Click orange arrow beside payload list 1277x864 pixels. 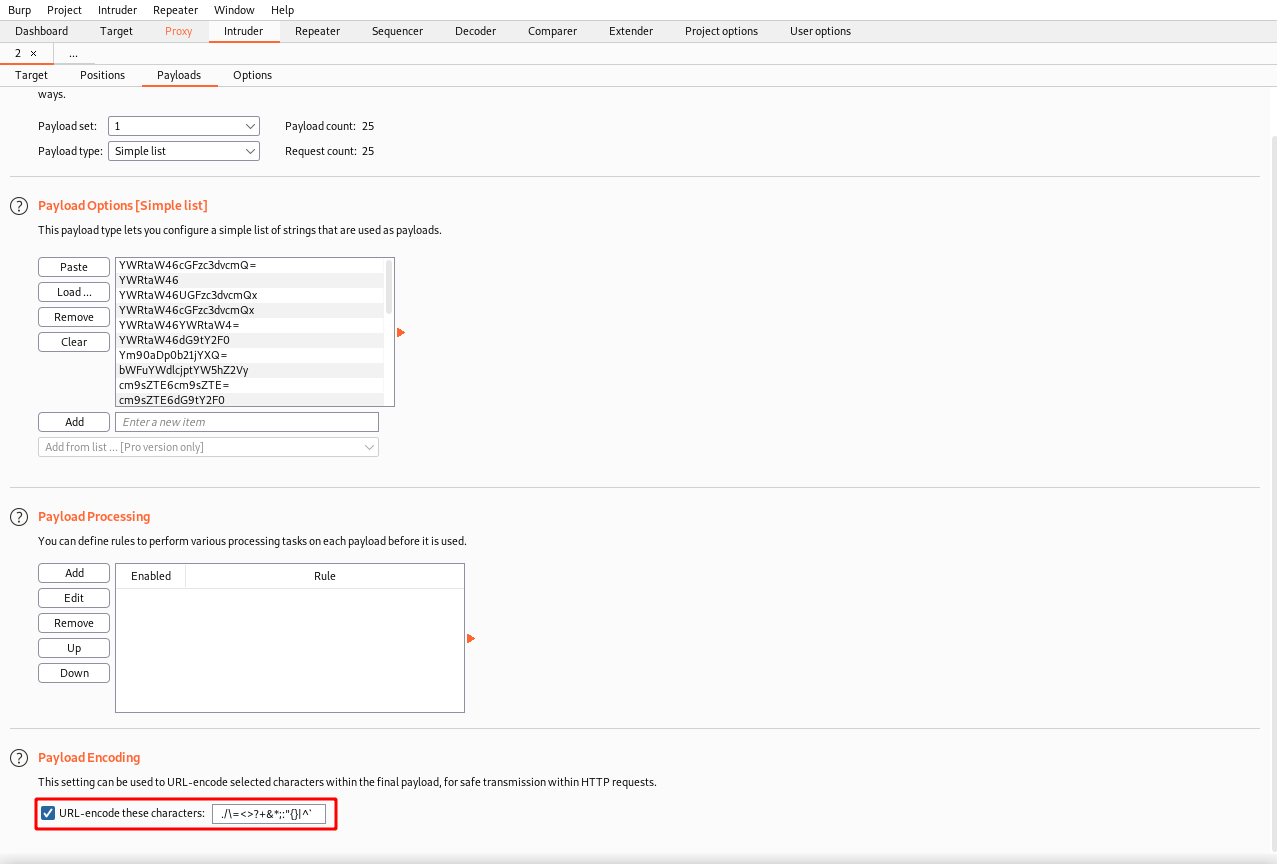pos(401,332)
